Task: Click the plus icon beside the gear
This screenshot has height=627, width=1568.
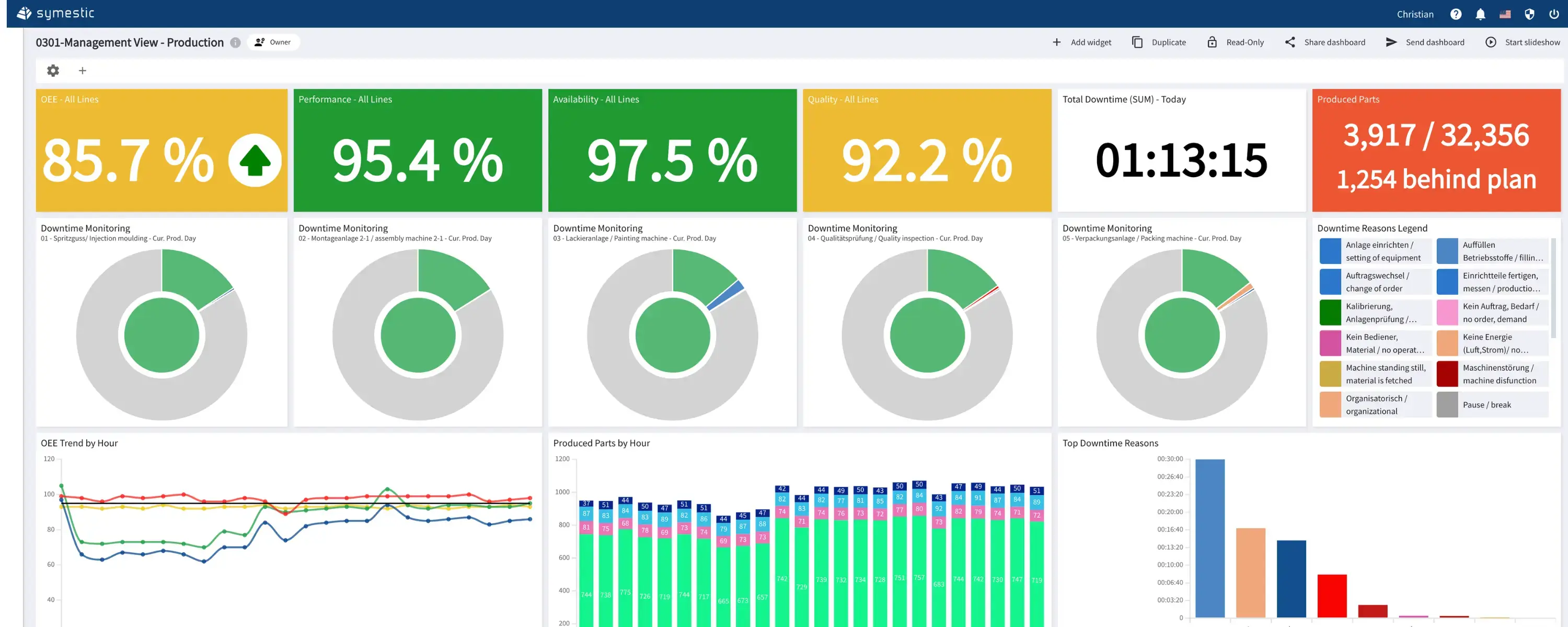Action: tap(82, 71)
